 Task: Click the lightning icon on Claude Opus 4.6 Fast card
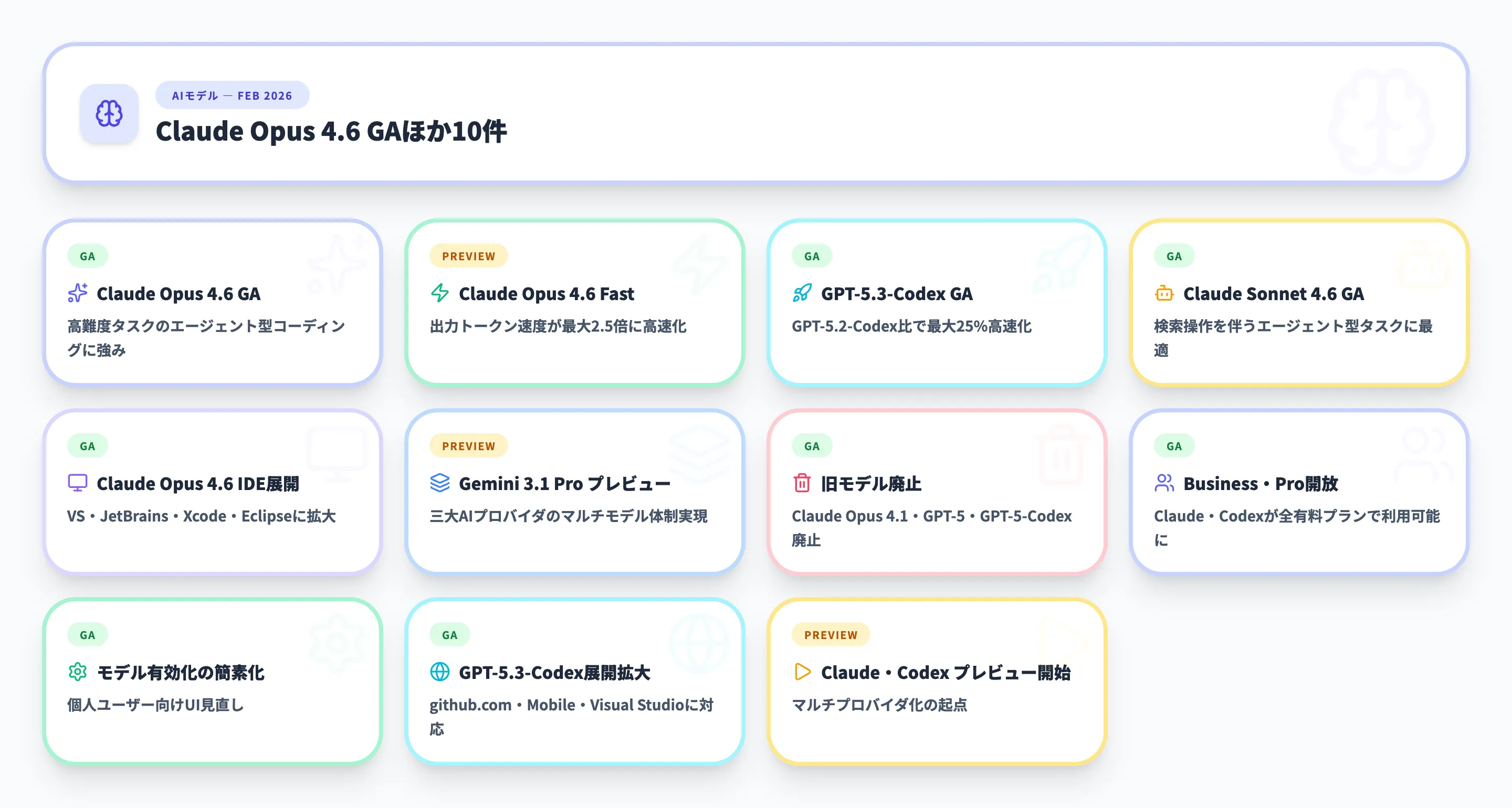438,293
